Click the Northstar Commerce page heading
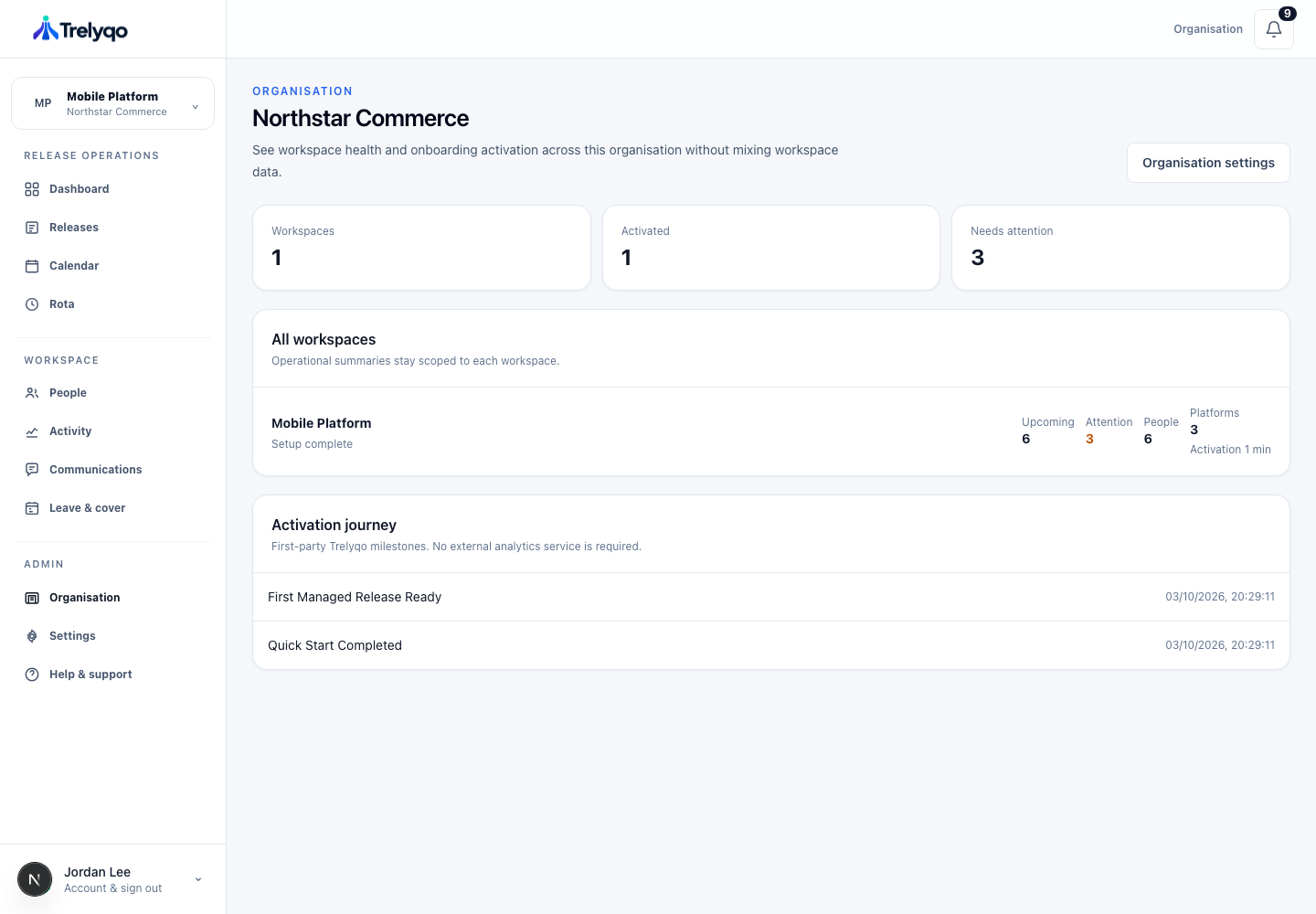The width and height of the screenshot is (1316, 914). (360, 118)
